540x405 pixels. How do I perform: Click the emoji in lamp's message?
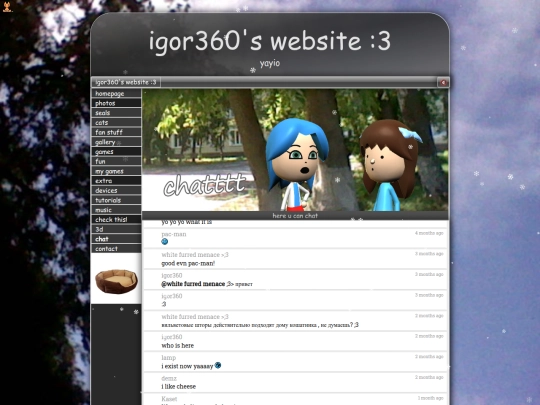pos(218,365)
